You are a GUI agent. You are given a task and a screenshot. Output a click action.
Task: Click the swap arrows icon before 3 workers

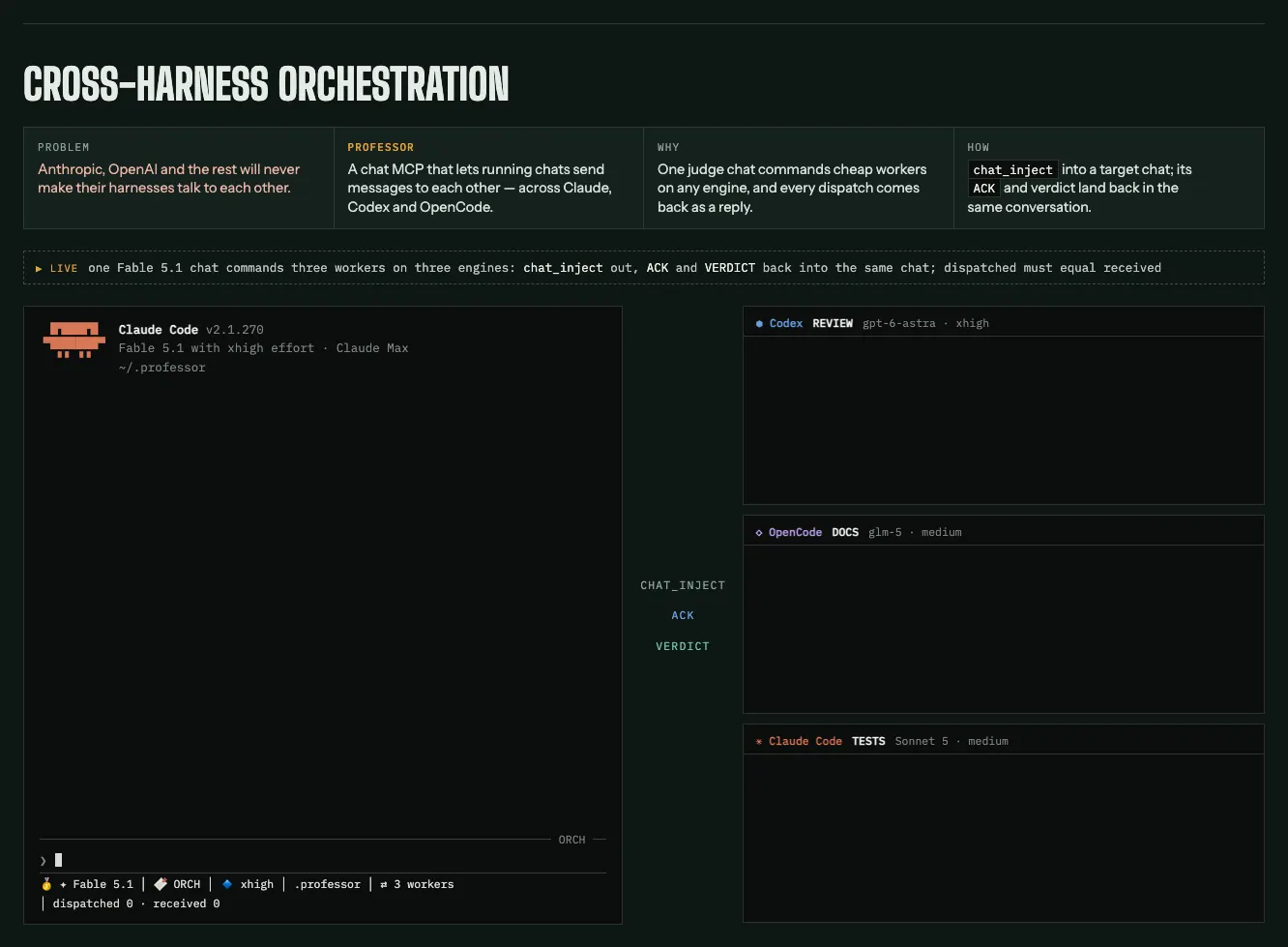click(x=384, y=884)
